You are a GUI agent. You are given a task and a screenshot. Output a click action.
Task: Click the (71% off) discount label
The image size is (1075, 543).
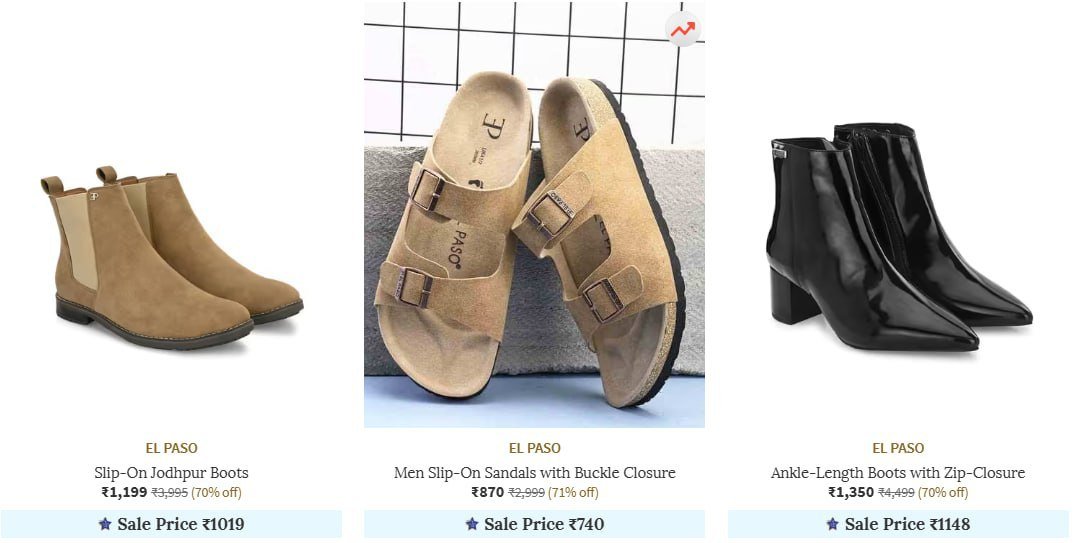click(x=573, y=493)
